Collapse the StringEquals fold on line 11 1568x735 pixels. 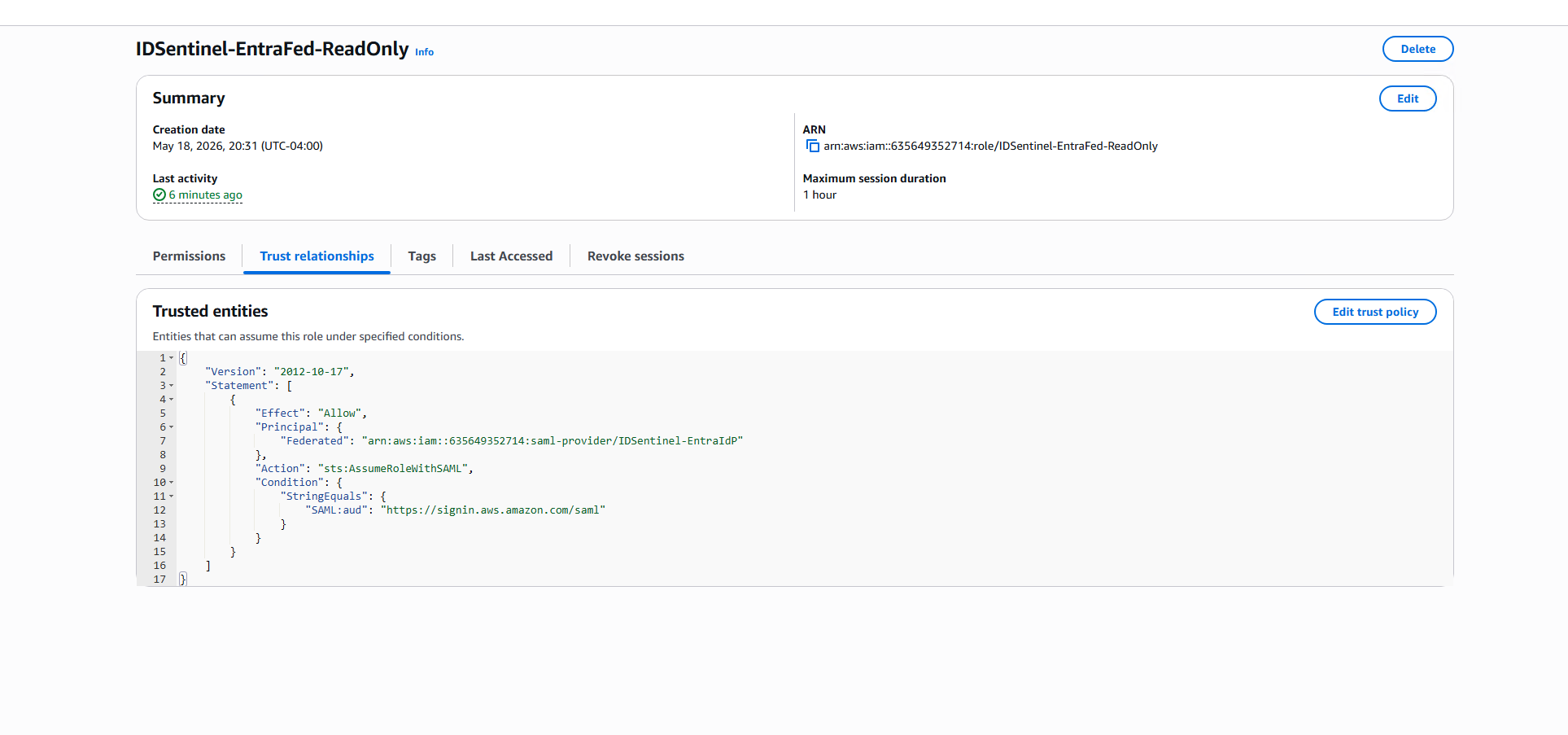[x=172, y=497]
